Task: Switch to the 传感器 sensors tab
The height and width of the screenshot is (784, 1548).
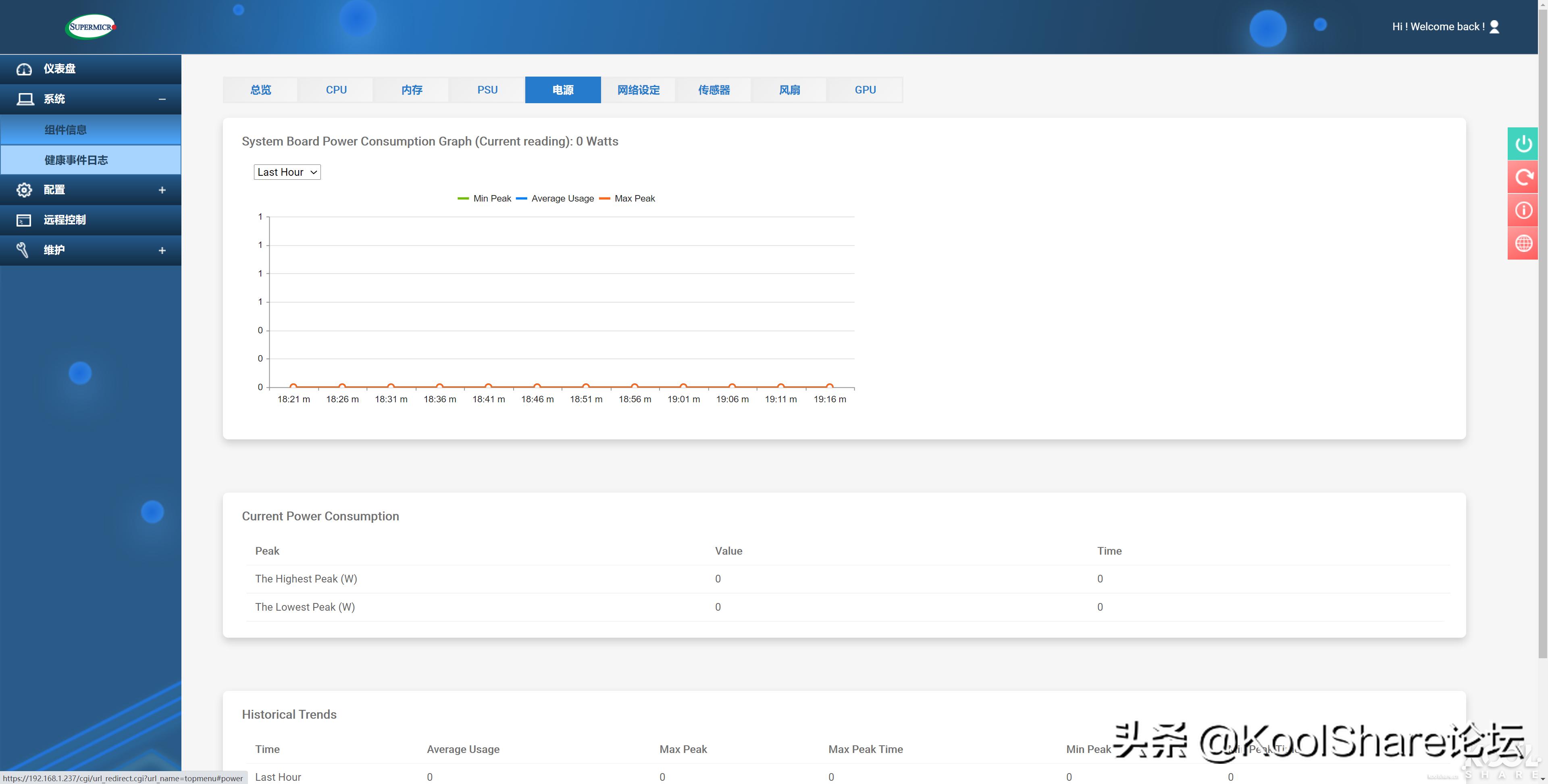Action: [x=713, y=90]
